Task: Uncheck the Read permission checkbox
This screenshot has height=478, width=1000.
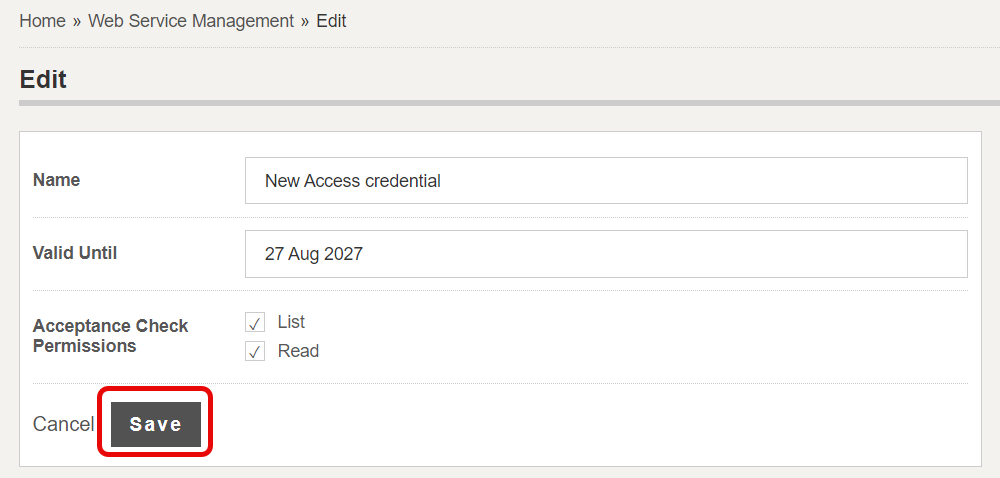Action: [x=255, y=351]
